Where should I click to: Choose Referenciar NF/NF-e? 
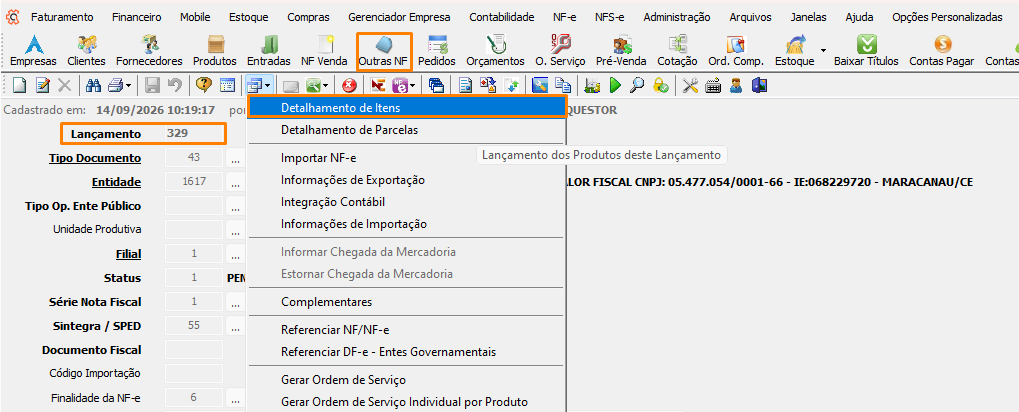[407, 330]
